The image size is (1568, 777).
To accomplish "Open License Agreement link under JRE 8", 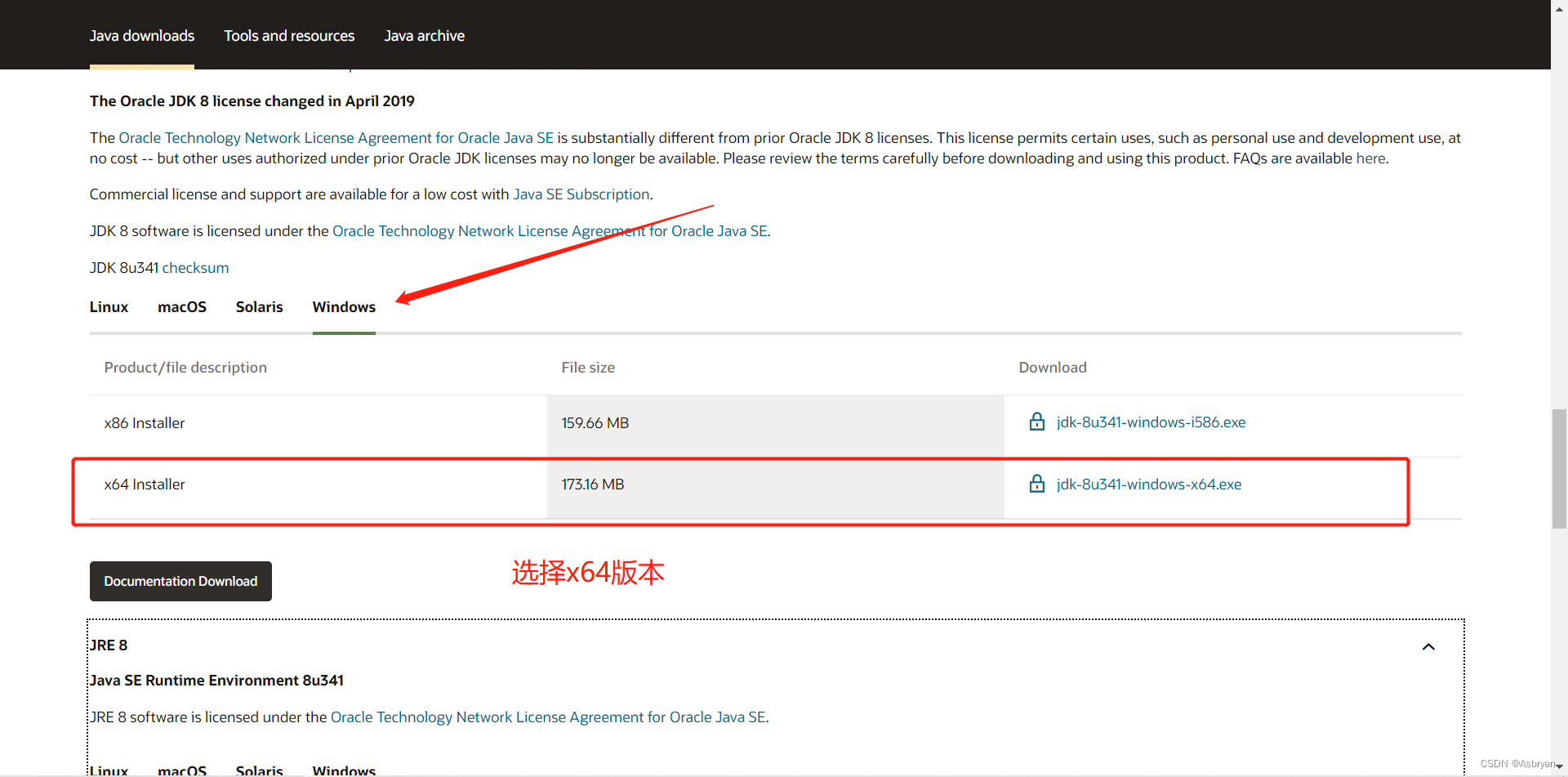I will pyautogui.click(x=548, y=717).
